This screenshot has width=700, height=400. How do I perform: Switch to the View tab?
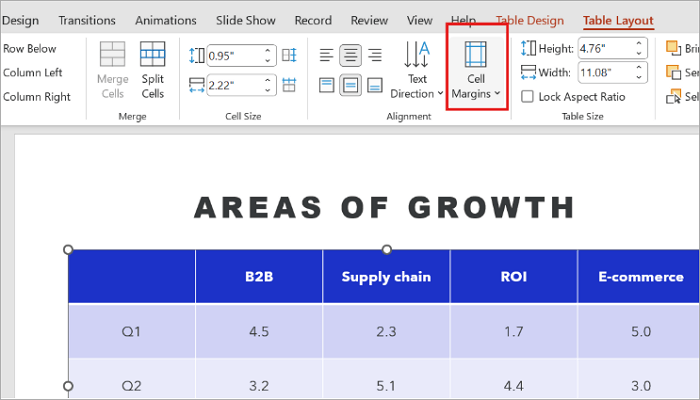pyautogui.click(x=420, y=21)
